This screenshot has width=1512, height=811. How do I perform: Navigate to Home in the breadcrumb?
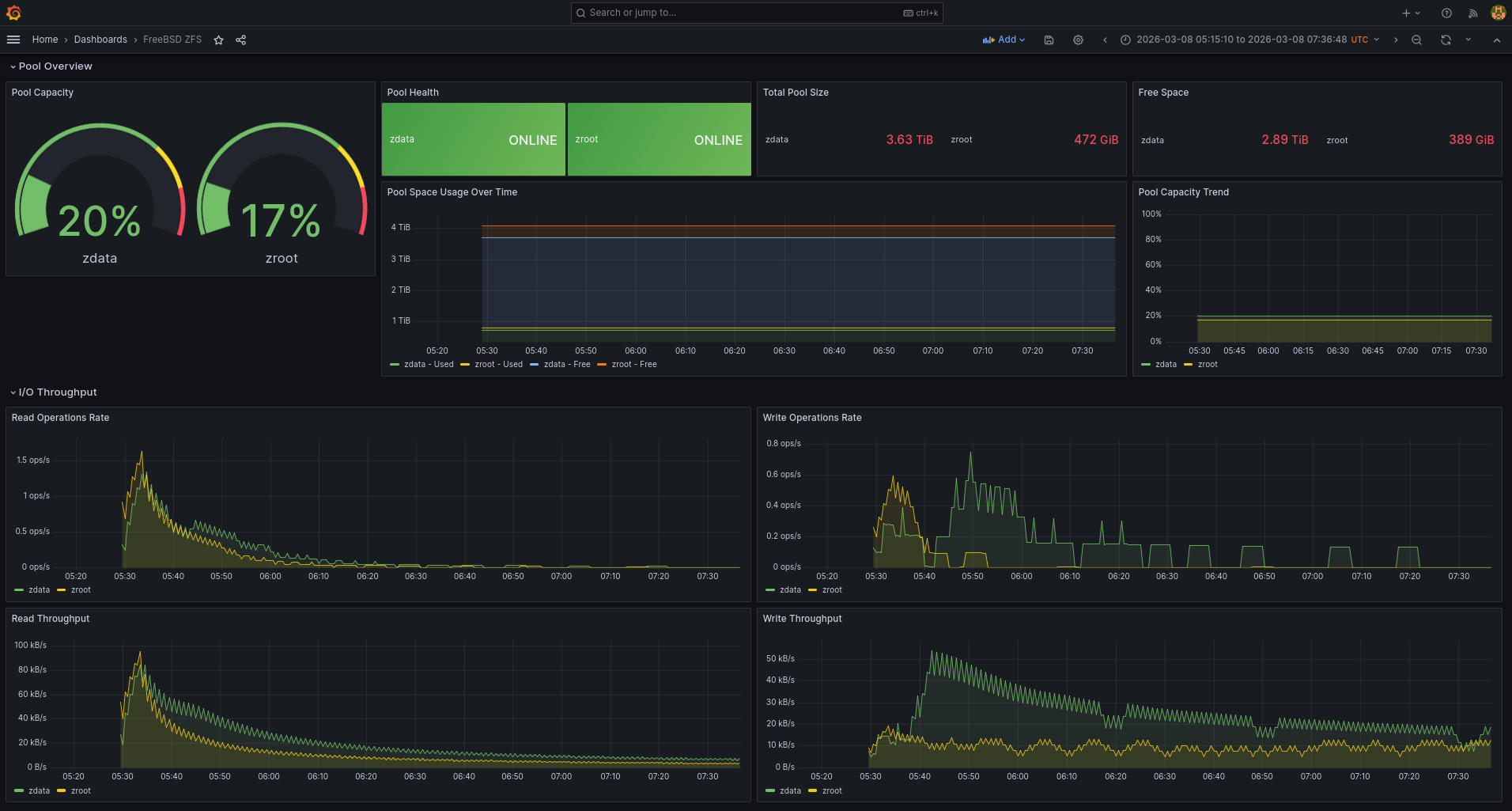tap(45, 40)
